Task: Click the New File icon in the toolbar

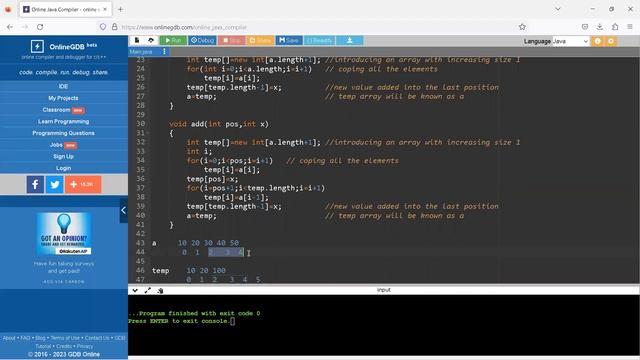Action: coord(137,40)
